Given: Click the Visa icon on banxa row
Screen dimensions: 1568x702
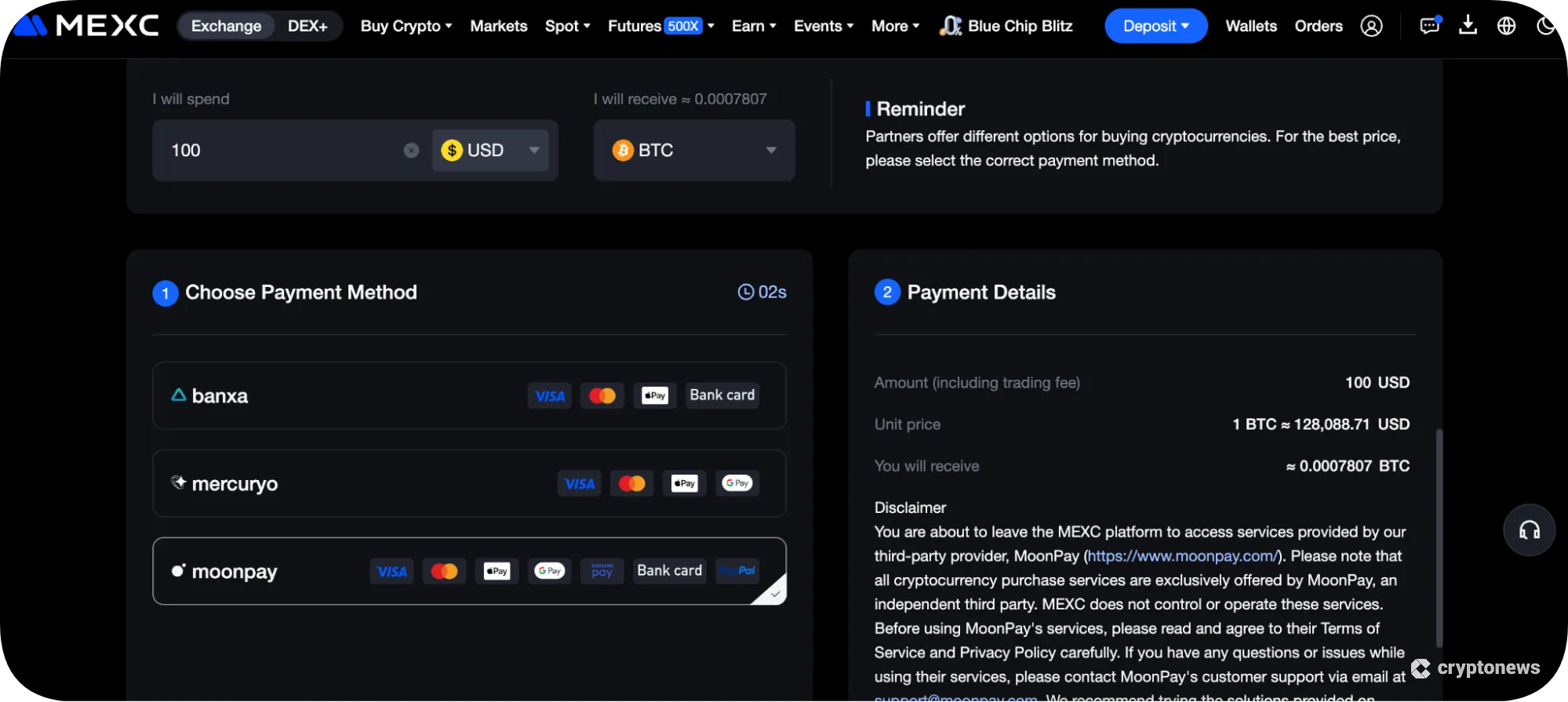Looking at the screenshot, I should tap(550, 396).
